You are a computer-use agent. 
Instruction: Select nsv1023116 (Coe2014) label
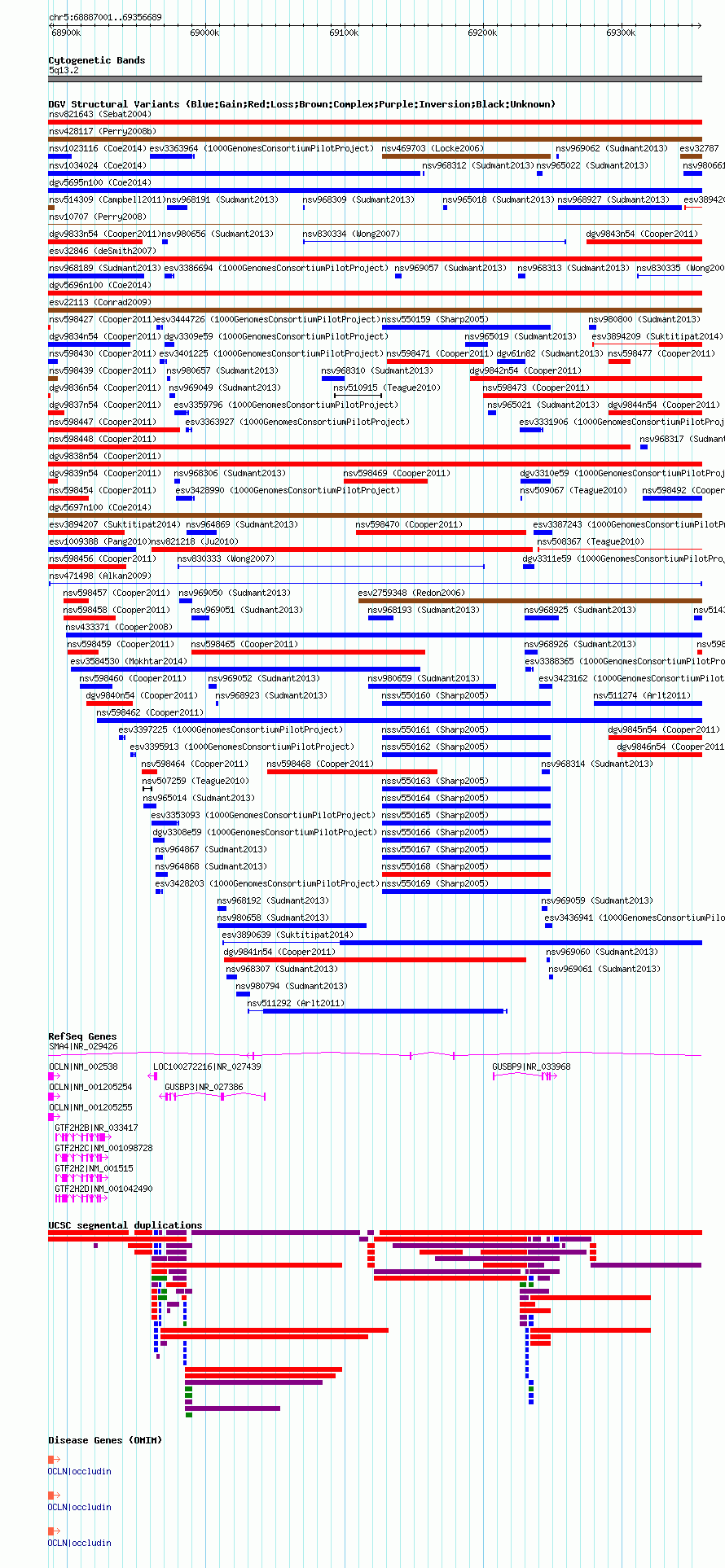[x=97, y=148]
